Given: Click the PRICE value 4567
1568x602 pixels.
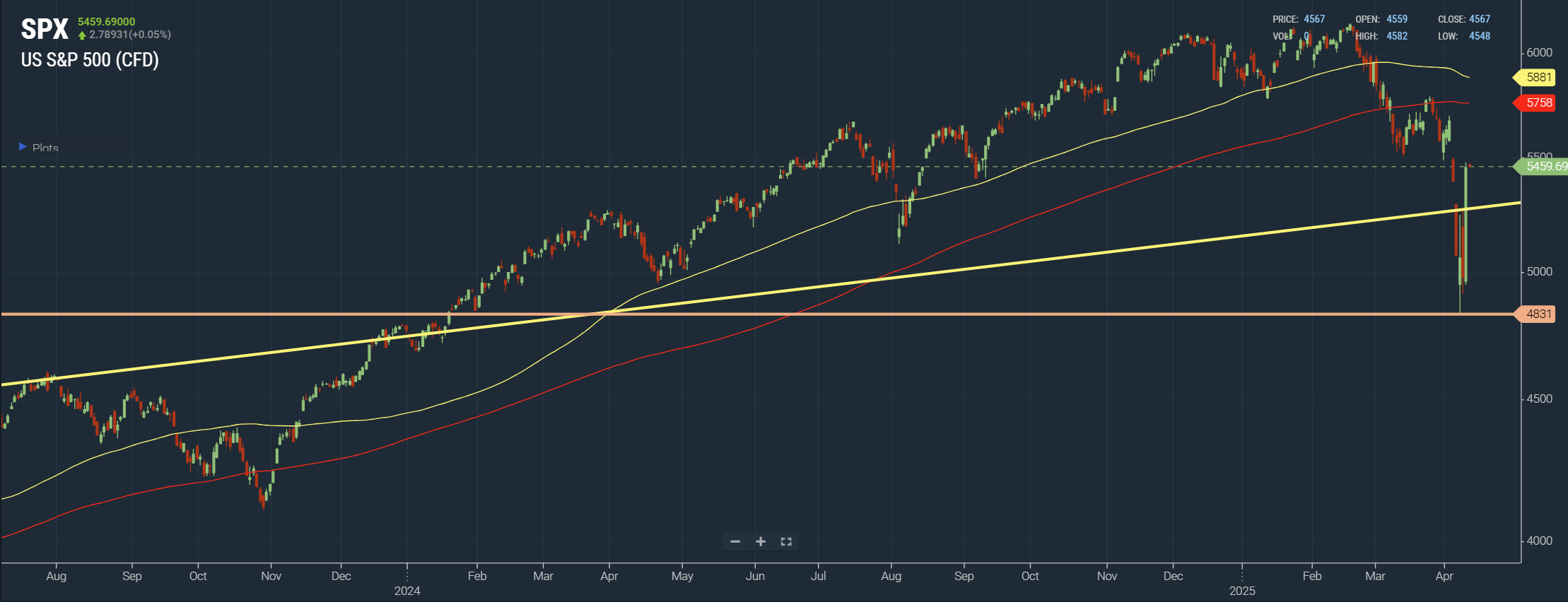Looking at the screenshot, I should 1314,19.
